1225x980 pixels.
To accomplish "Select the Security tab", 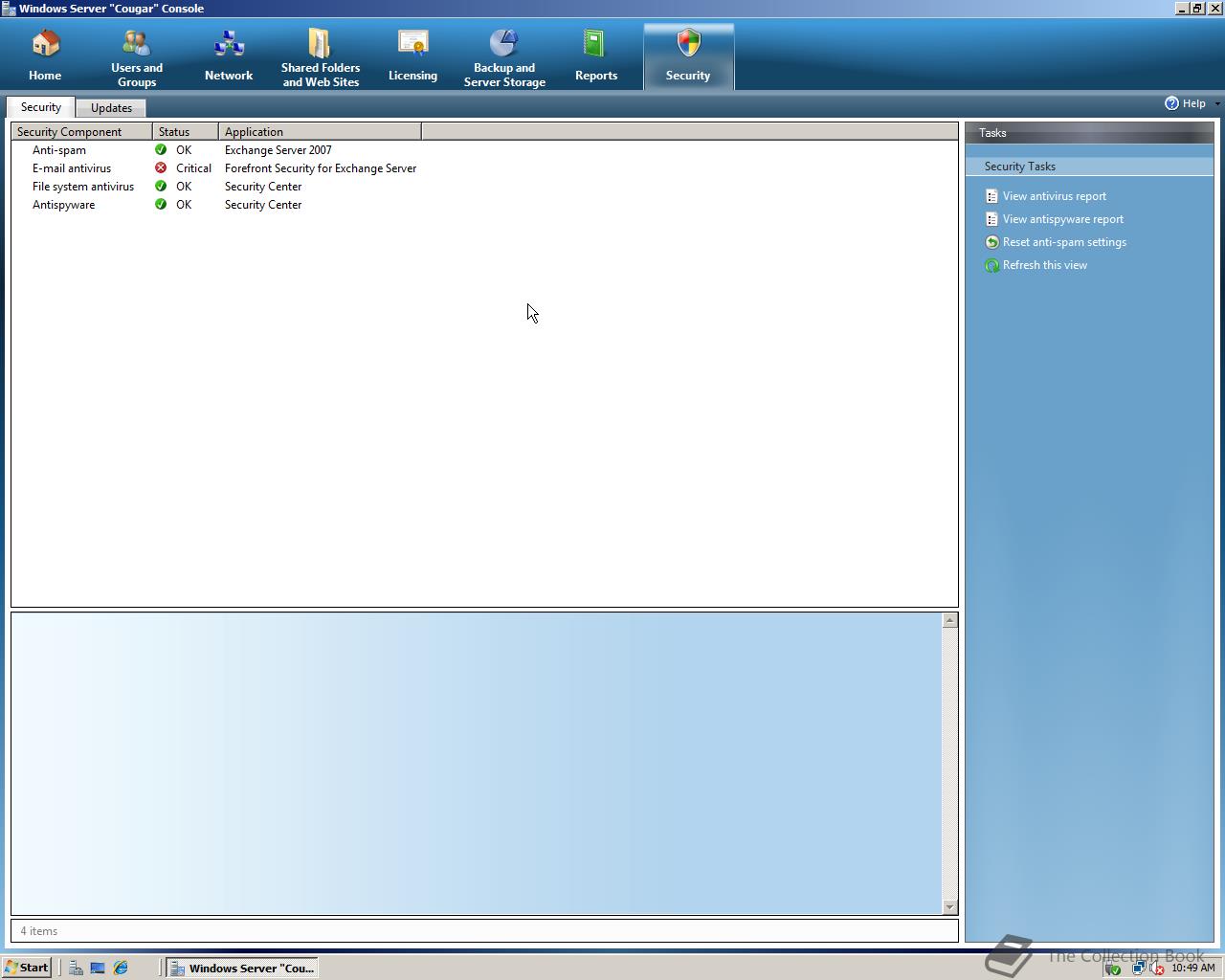I will [x=41, y=107].
